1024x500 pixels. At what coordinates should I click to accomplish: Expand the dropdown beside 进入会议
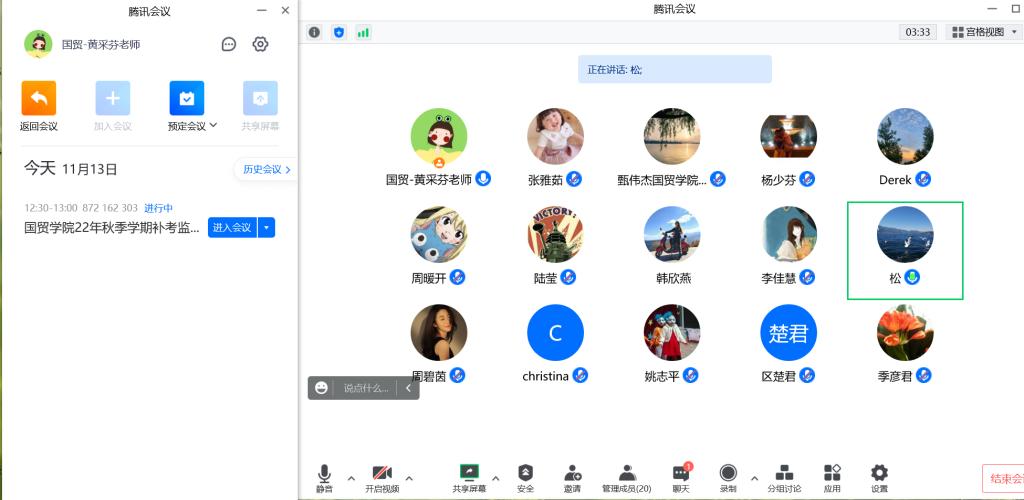coord(266,227)
